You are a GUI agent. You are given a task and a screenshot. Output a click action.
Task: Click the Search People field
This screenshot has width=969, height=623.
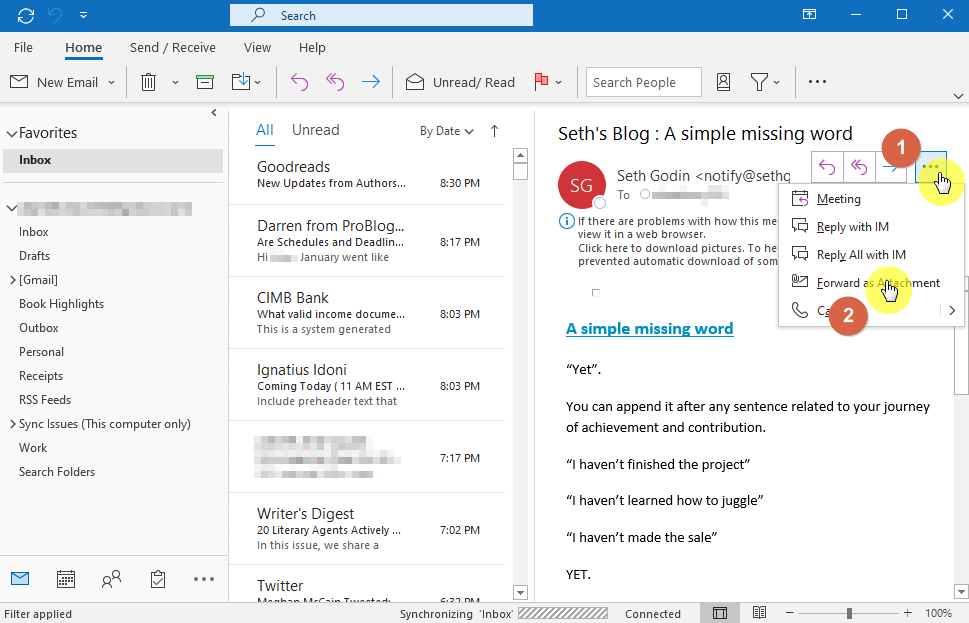coord(643,82)
